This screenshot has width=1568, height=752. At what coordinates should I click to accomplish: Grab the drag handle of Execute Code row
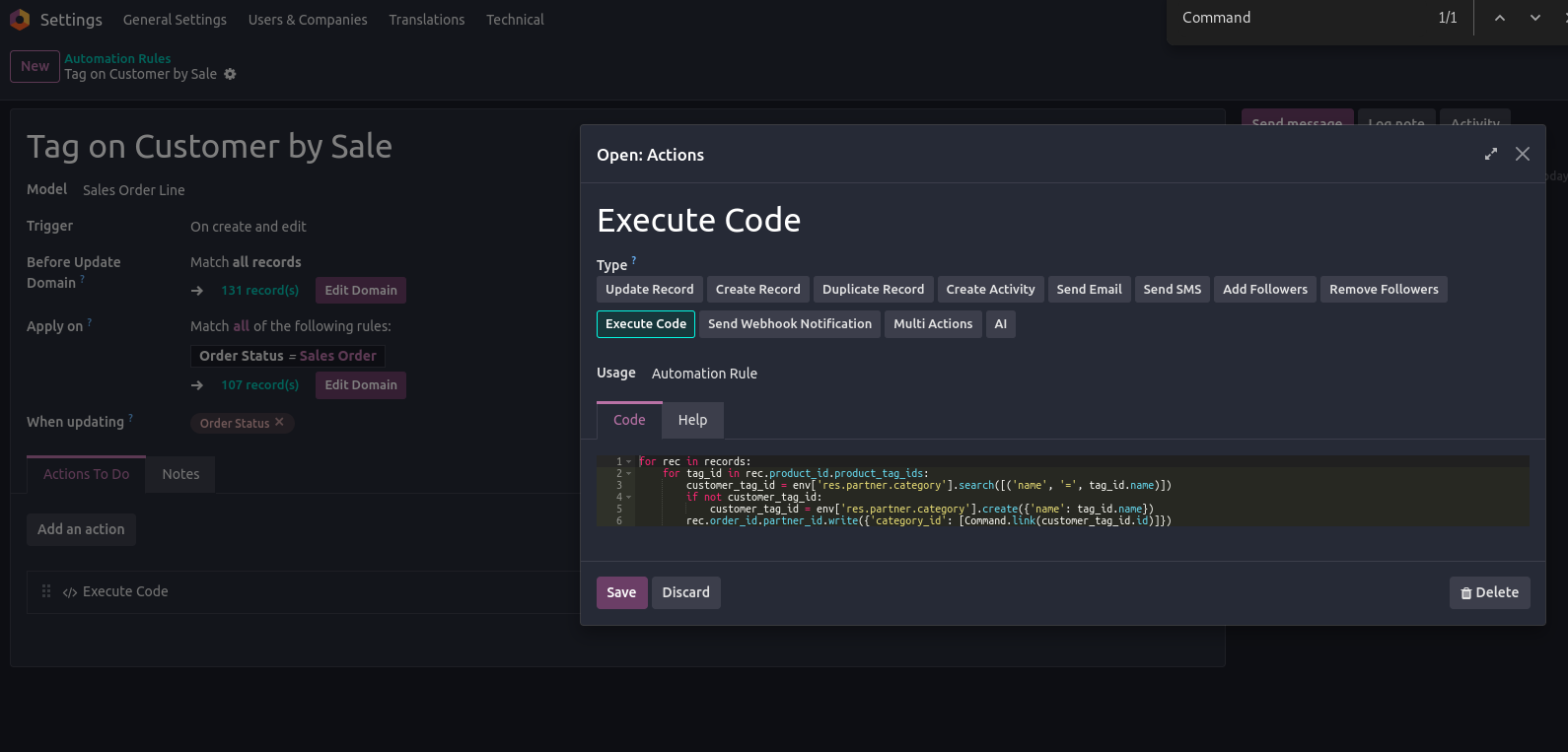(46, 591)
